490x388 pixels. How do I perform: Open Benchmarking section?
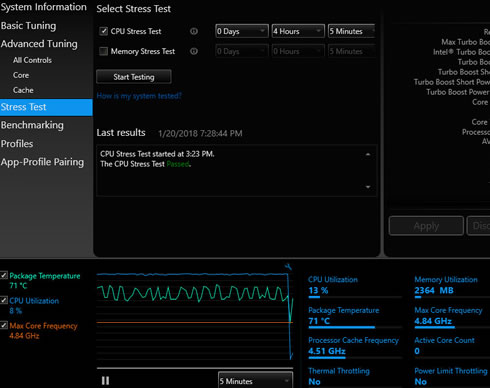[x=32, y=125]
